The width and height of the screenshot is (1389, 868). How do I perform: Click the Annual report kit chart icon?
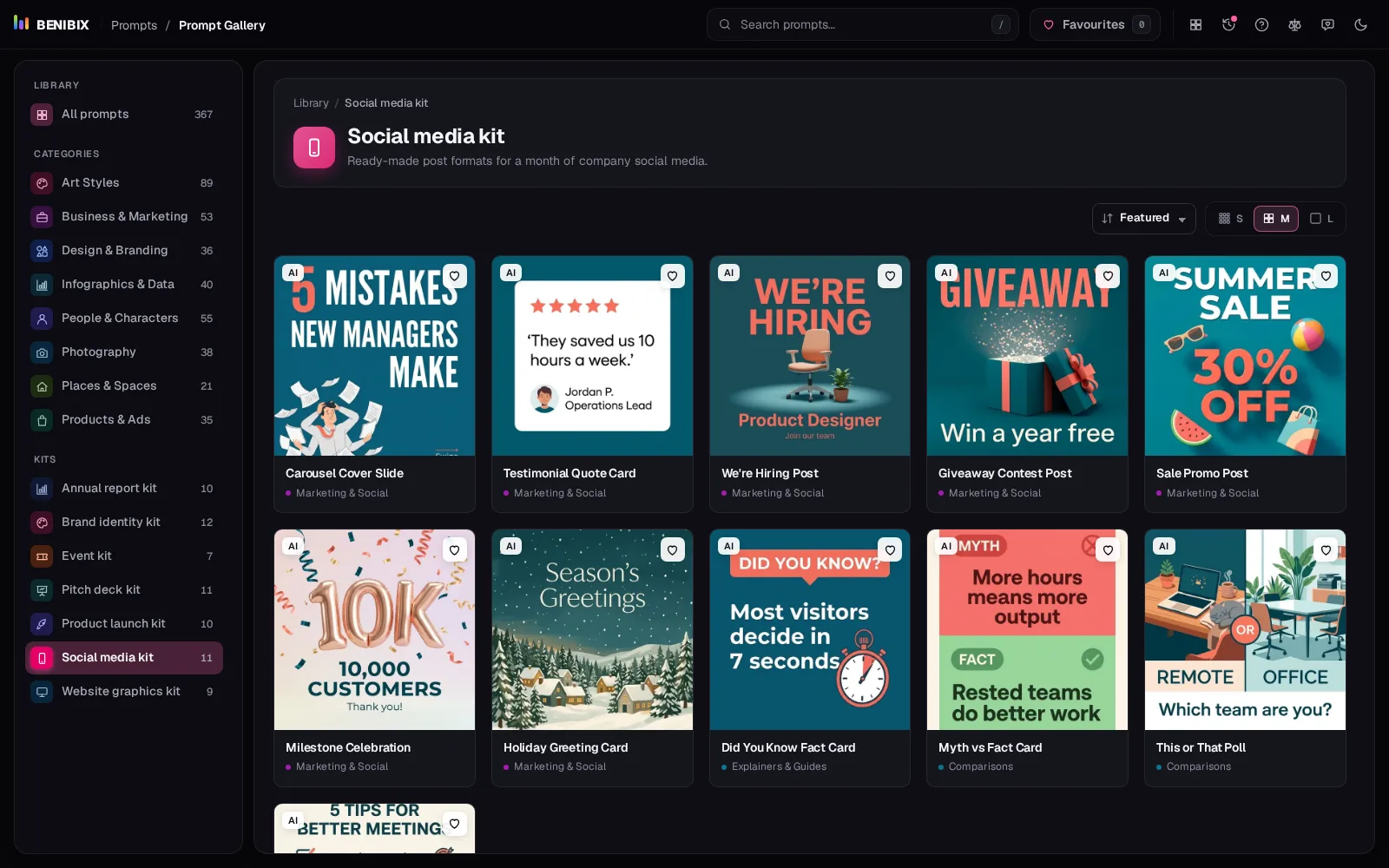tap(42, 489)
